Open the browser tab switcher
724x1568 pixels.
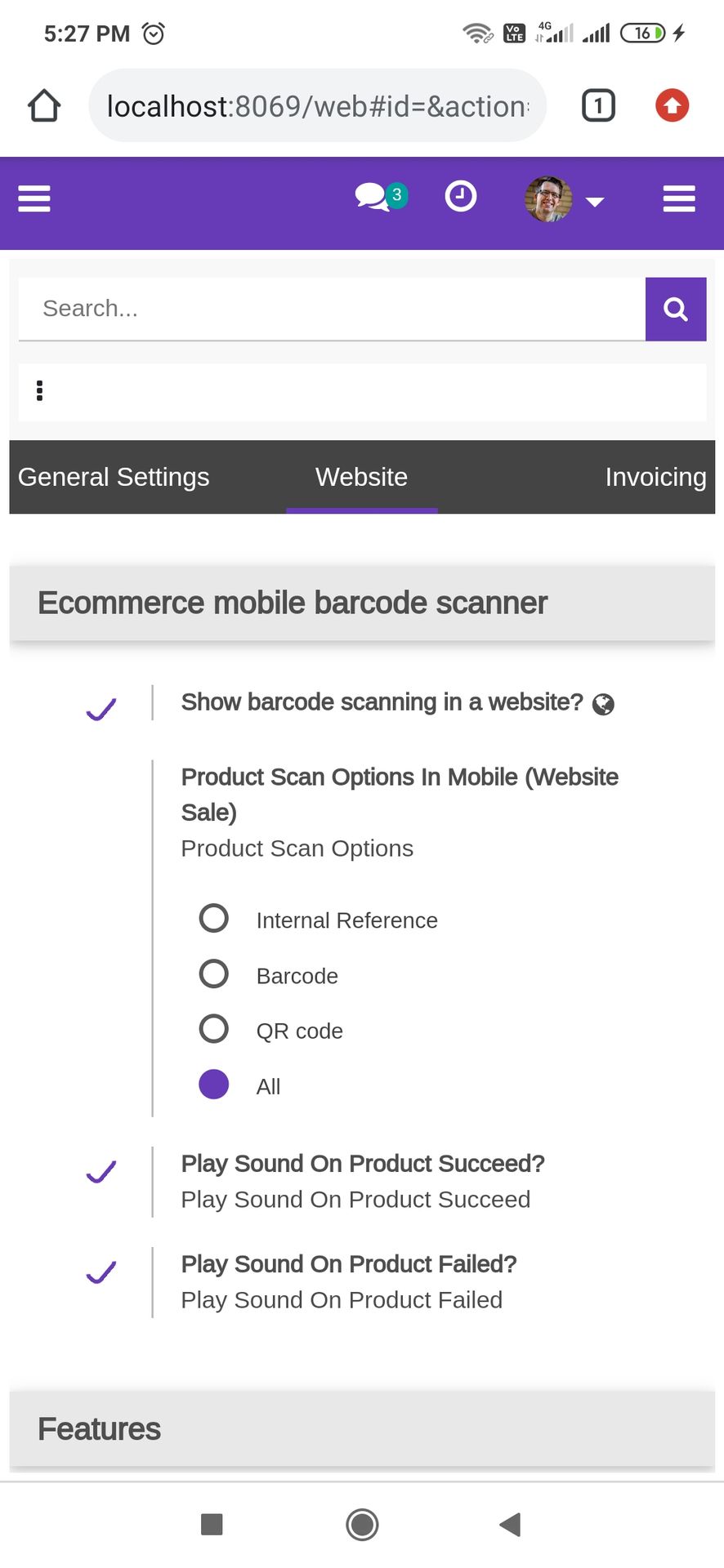pos(597,105)
